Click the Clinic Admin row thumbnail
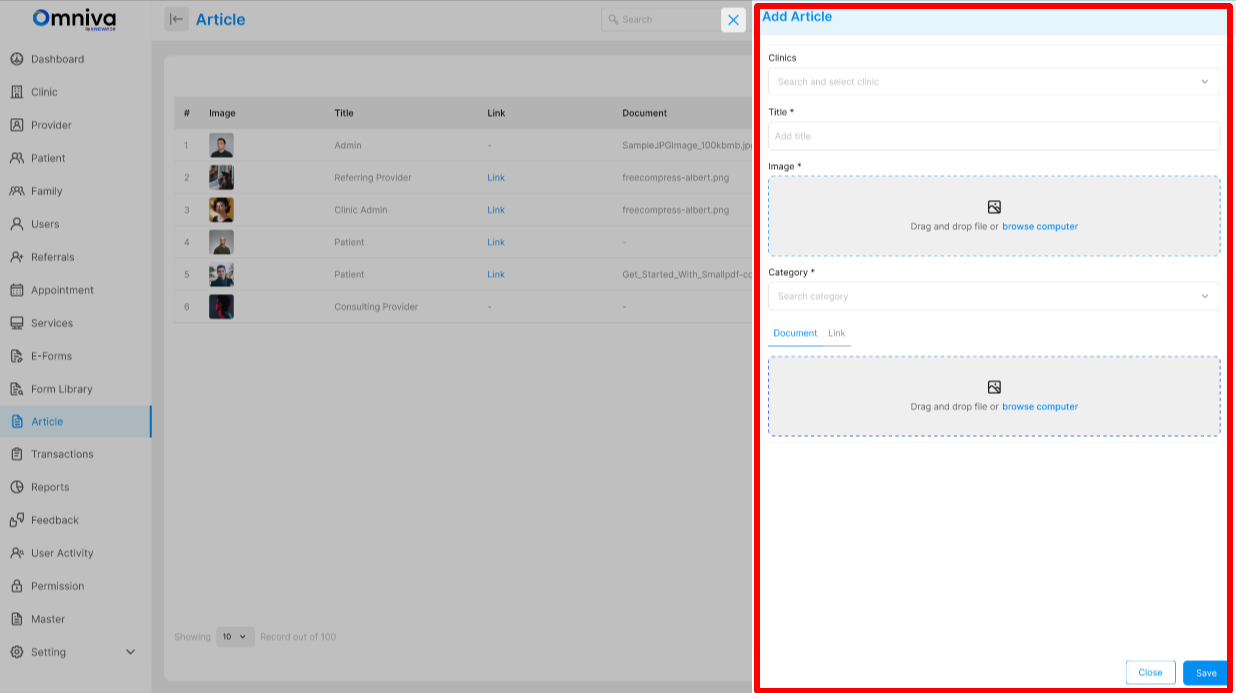The width and height of the screenshot is (1236, 693). 221,210
